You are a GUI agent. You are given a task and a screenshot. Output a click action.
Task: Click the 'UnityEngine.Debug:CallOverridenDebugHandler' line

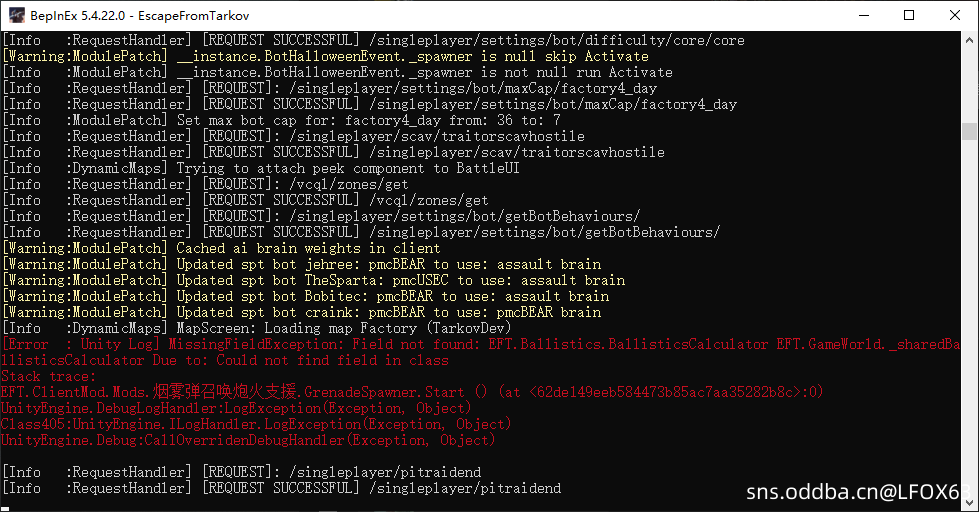click(x=248, y=440)
